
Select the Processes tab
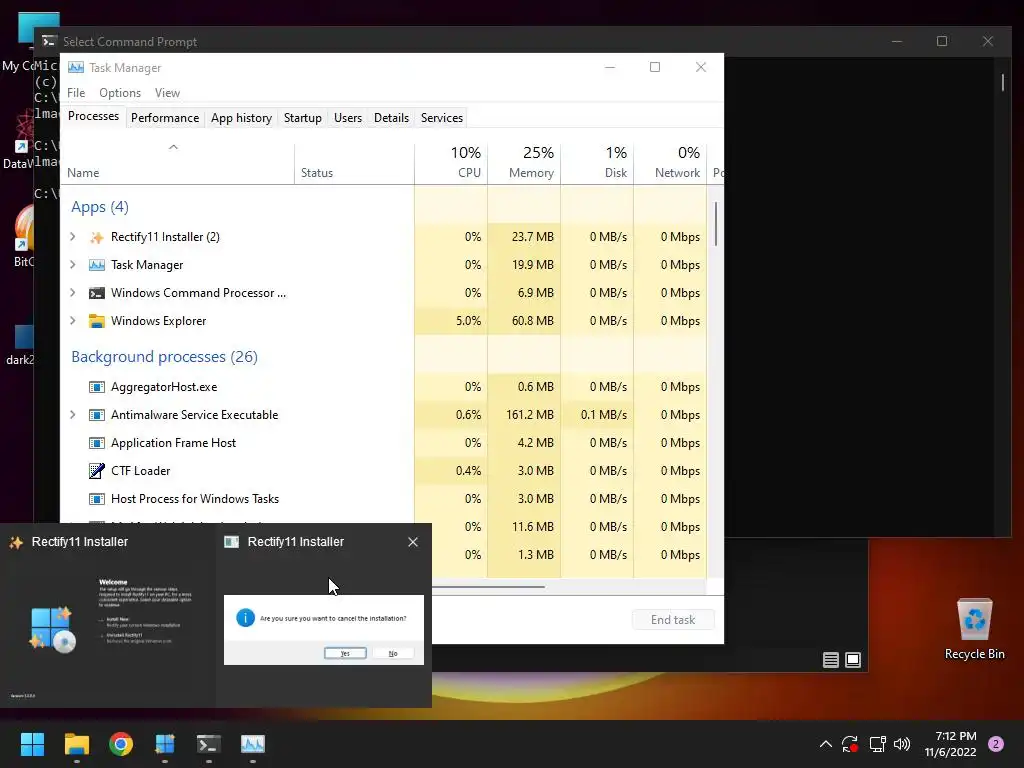point(93,116)
